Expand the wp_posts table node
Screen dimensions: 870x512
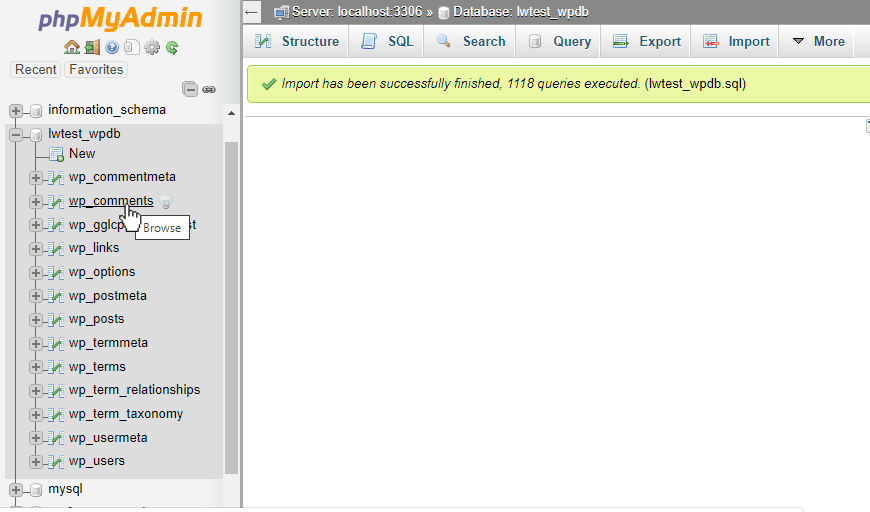coord(36,320)
